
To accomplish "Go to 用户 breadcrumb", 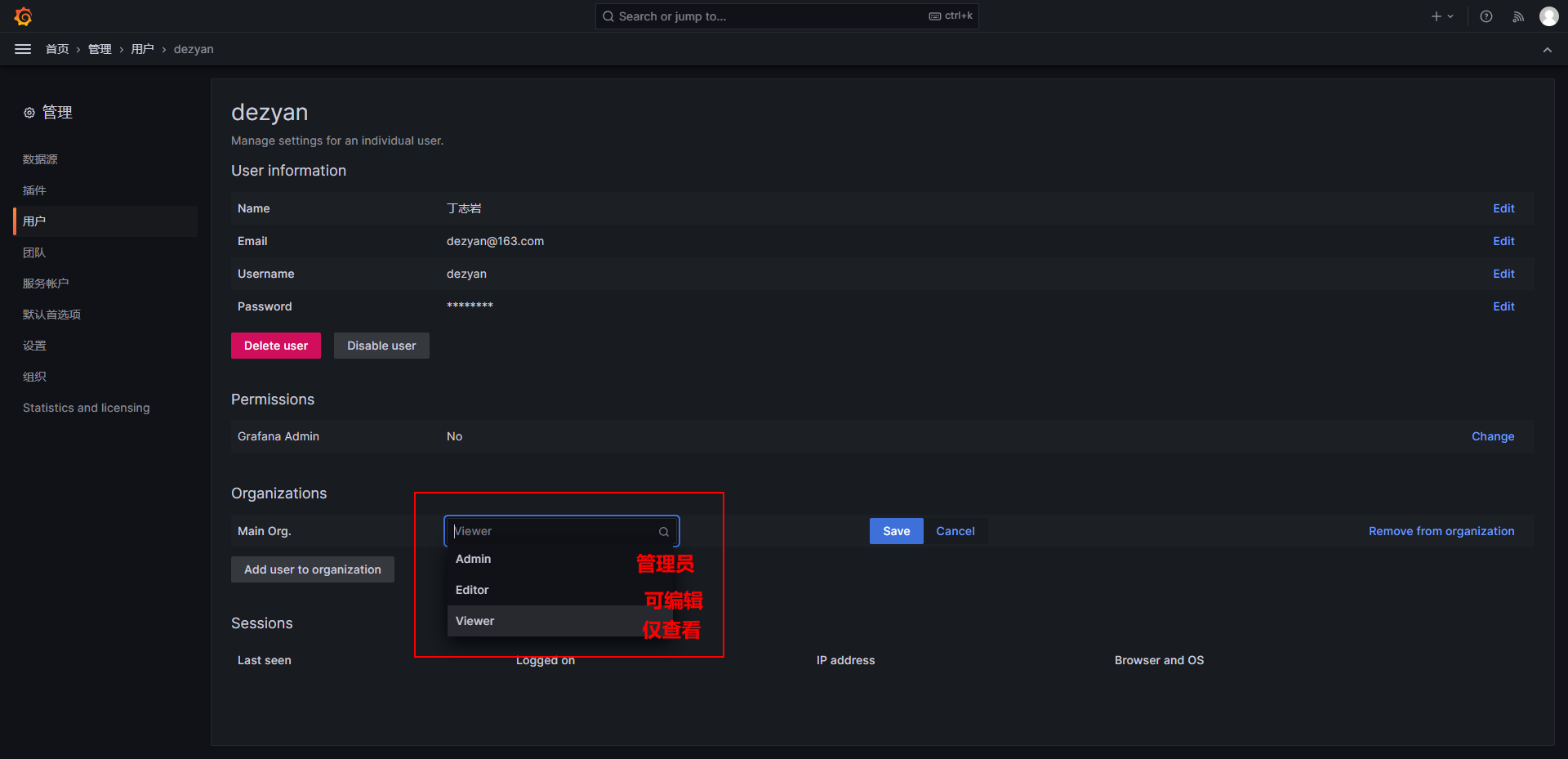I will click(142, 49).
